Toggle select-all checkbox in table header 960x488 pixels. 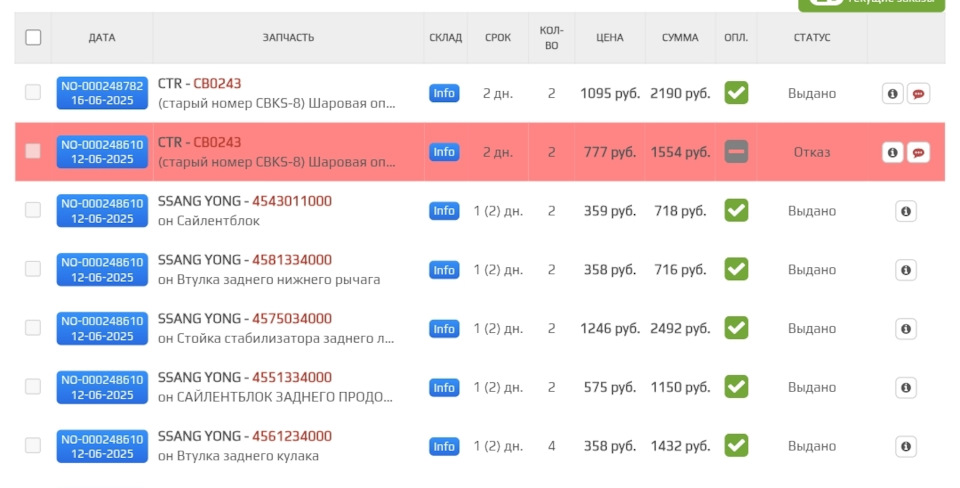[x=33, y=37]
